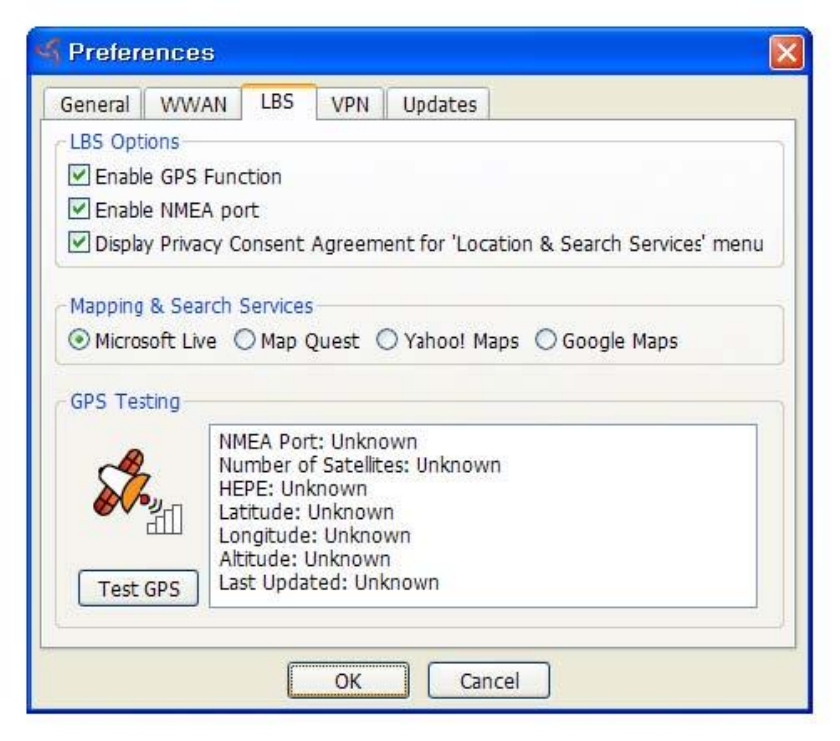Uncheck Enable GPS Function
The image size is (840, 741).
79,175
